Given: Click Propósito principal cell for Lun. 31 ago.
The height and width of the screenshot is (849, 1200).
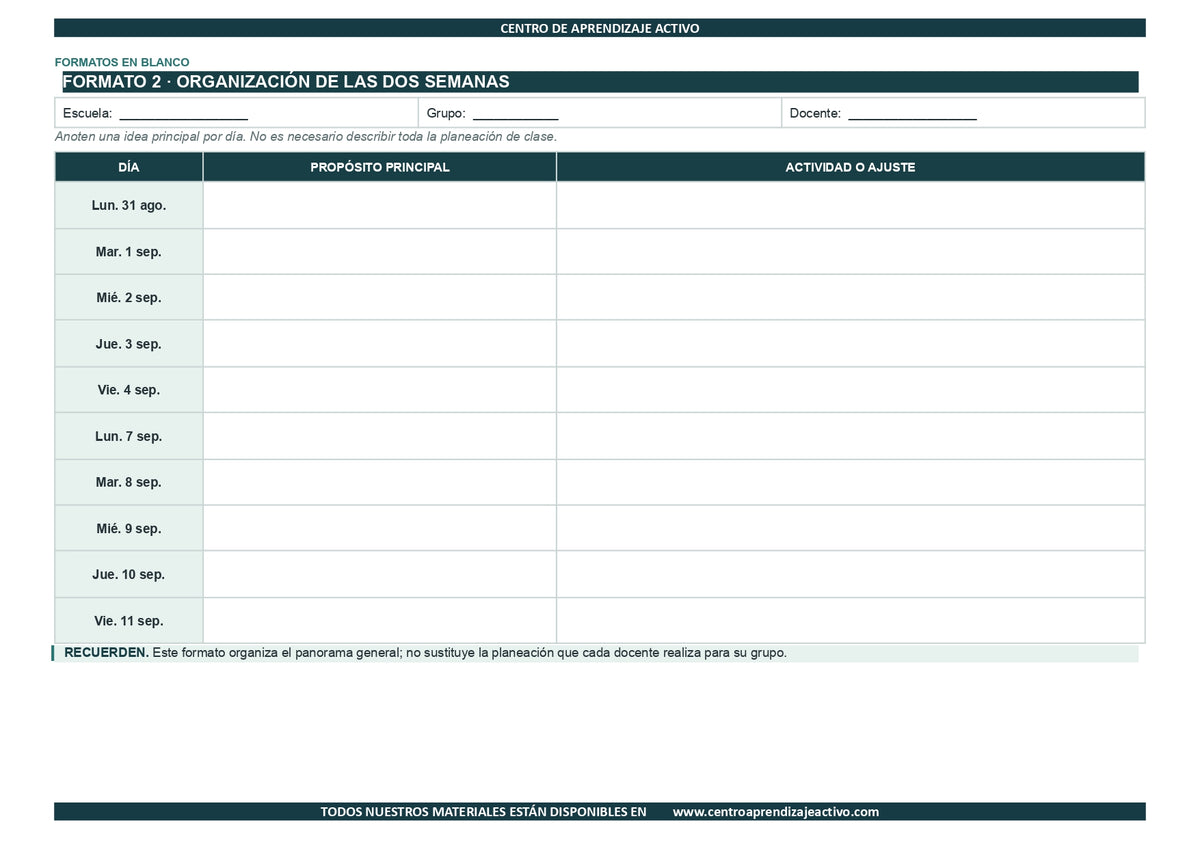Looking at the screenshot, I should pyautogui.click(x=380, y=205).
